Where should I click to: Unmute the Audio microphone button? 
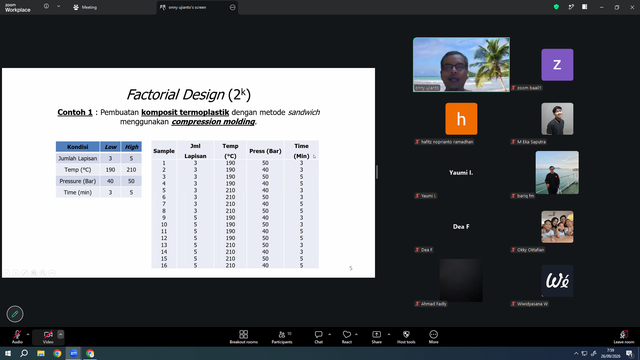tap(17, 337)
